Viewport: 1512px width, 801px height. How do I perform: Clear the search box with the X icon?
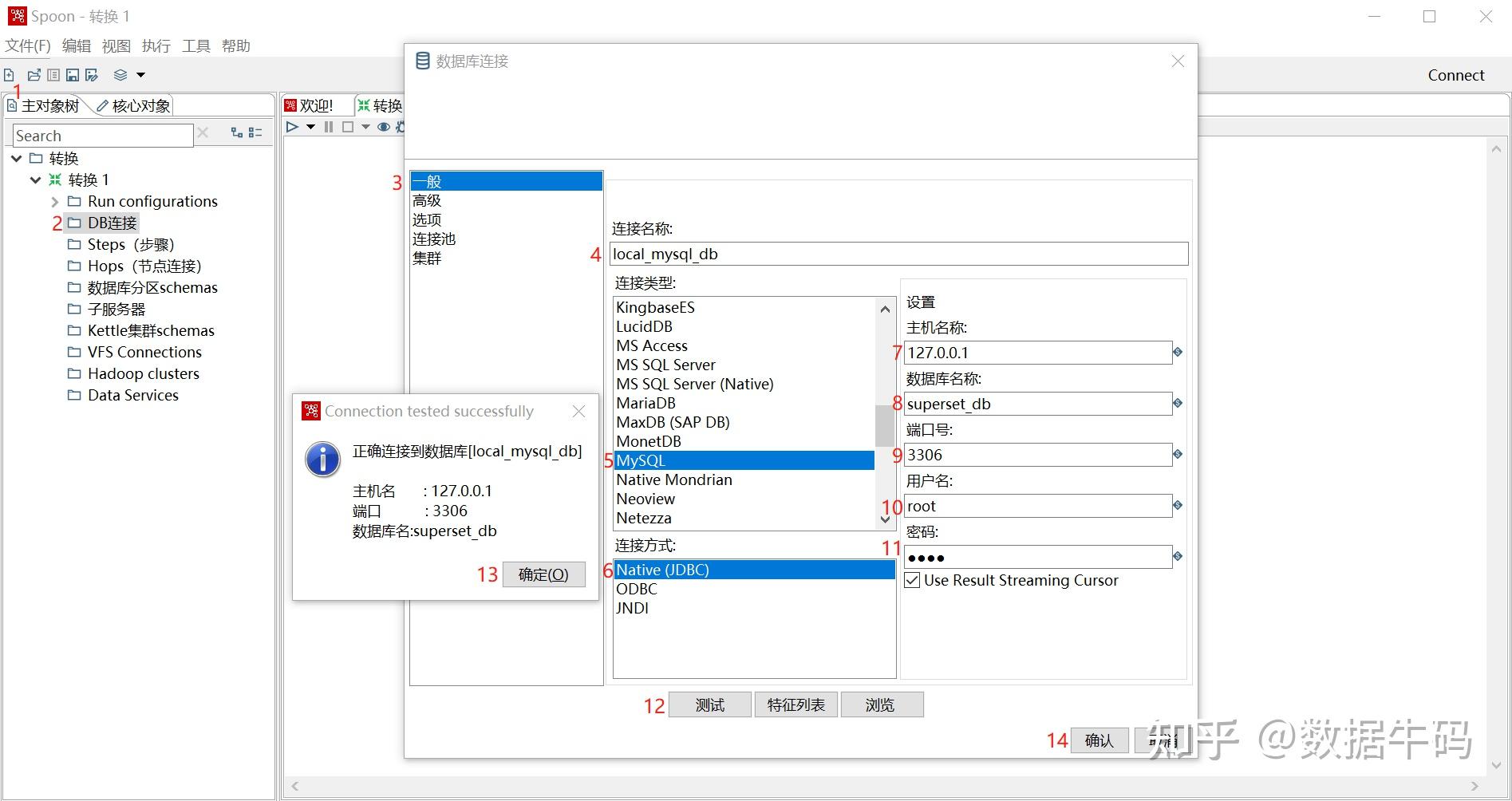coord(203,132)
